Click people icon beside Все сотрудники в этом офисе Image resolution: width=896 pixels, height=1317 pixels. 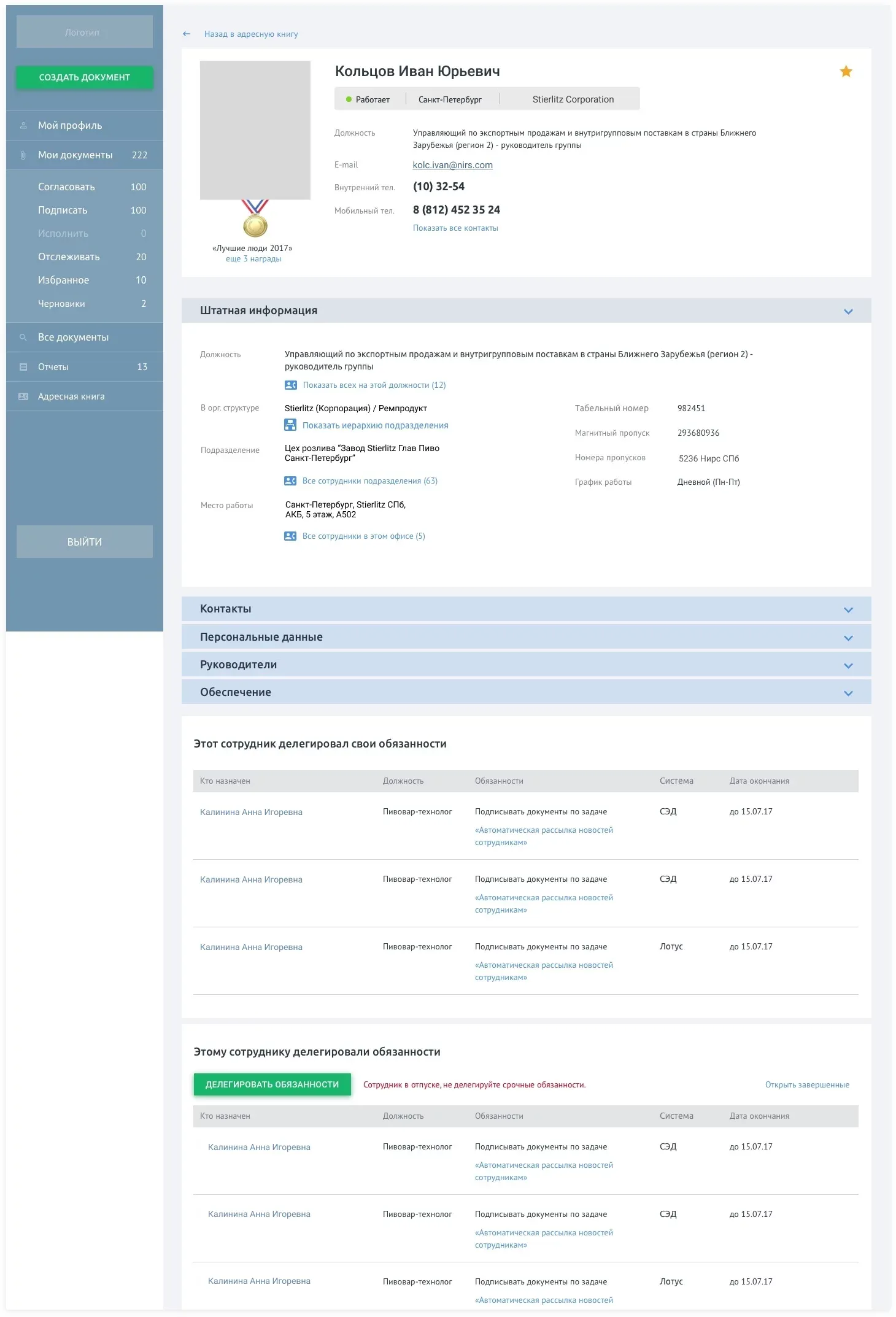290,536
